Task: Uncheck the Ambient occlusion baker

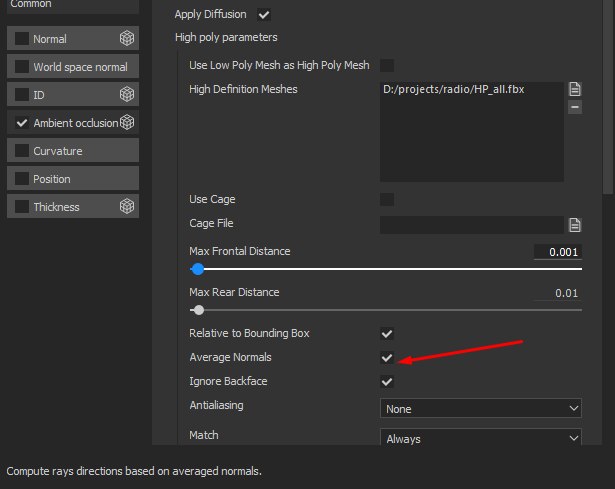Action: click(x=22, y=123)
